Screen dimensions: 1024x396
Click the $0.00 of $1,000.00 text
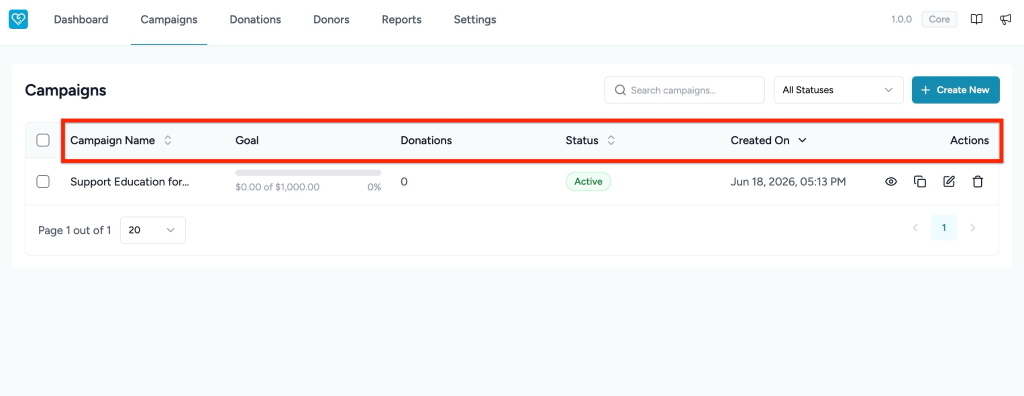point(278,187)
